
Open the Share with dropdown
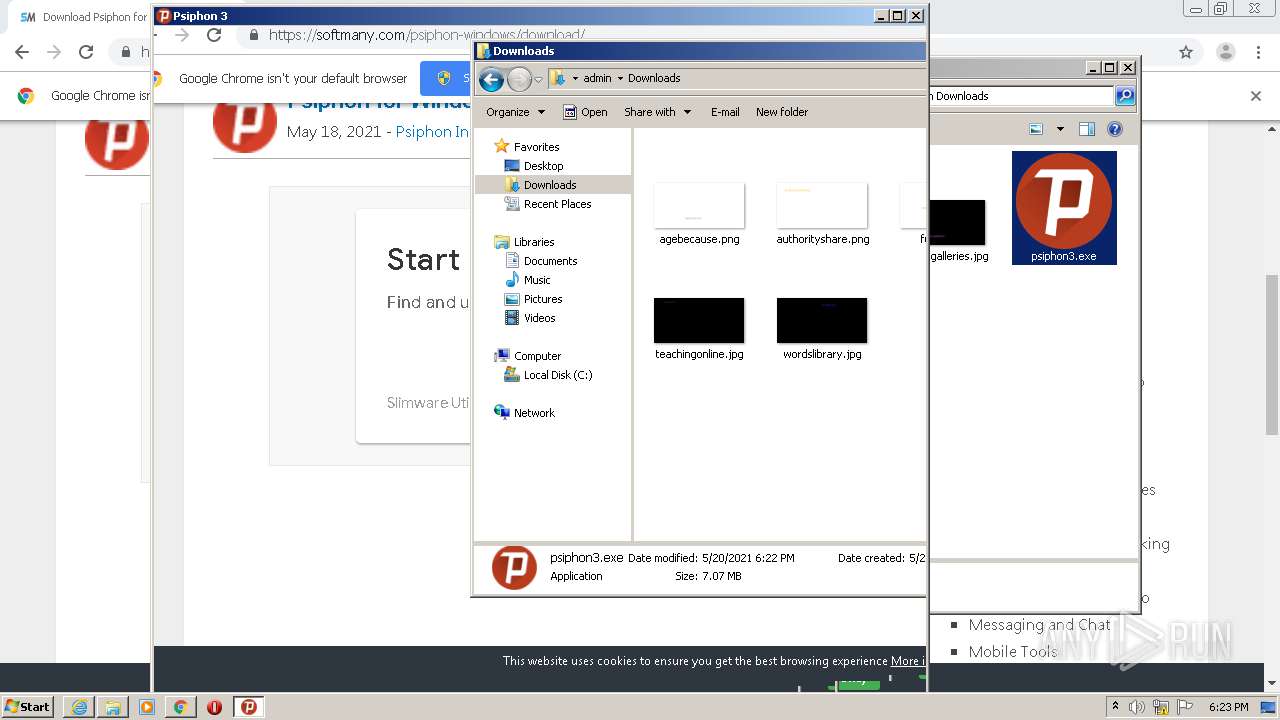coord(657,112)
